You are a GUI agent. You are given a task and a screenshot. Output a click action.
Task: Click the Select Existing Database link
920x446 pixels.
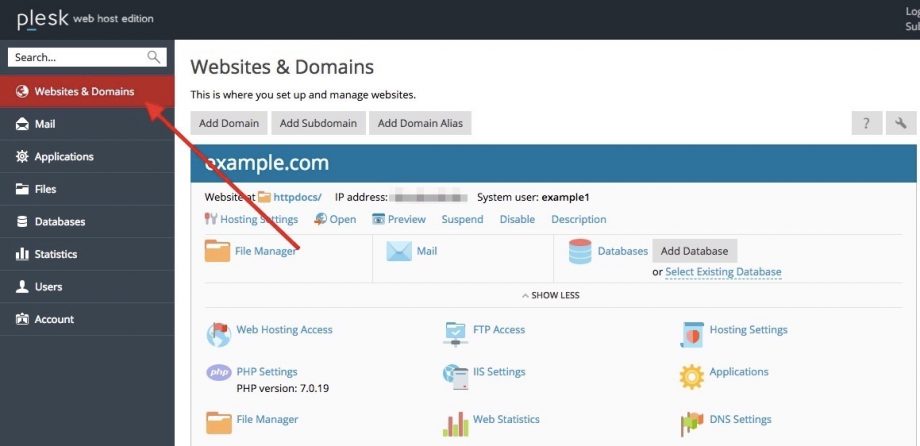[x=723, y=272]
